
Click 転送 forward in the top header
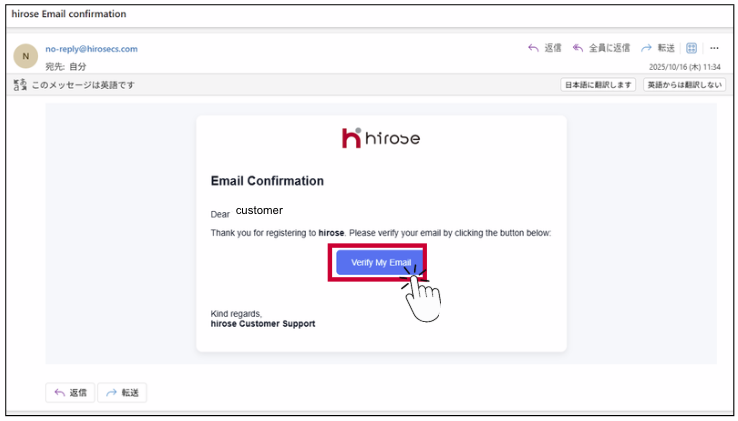(657, 48)
